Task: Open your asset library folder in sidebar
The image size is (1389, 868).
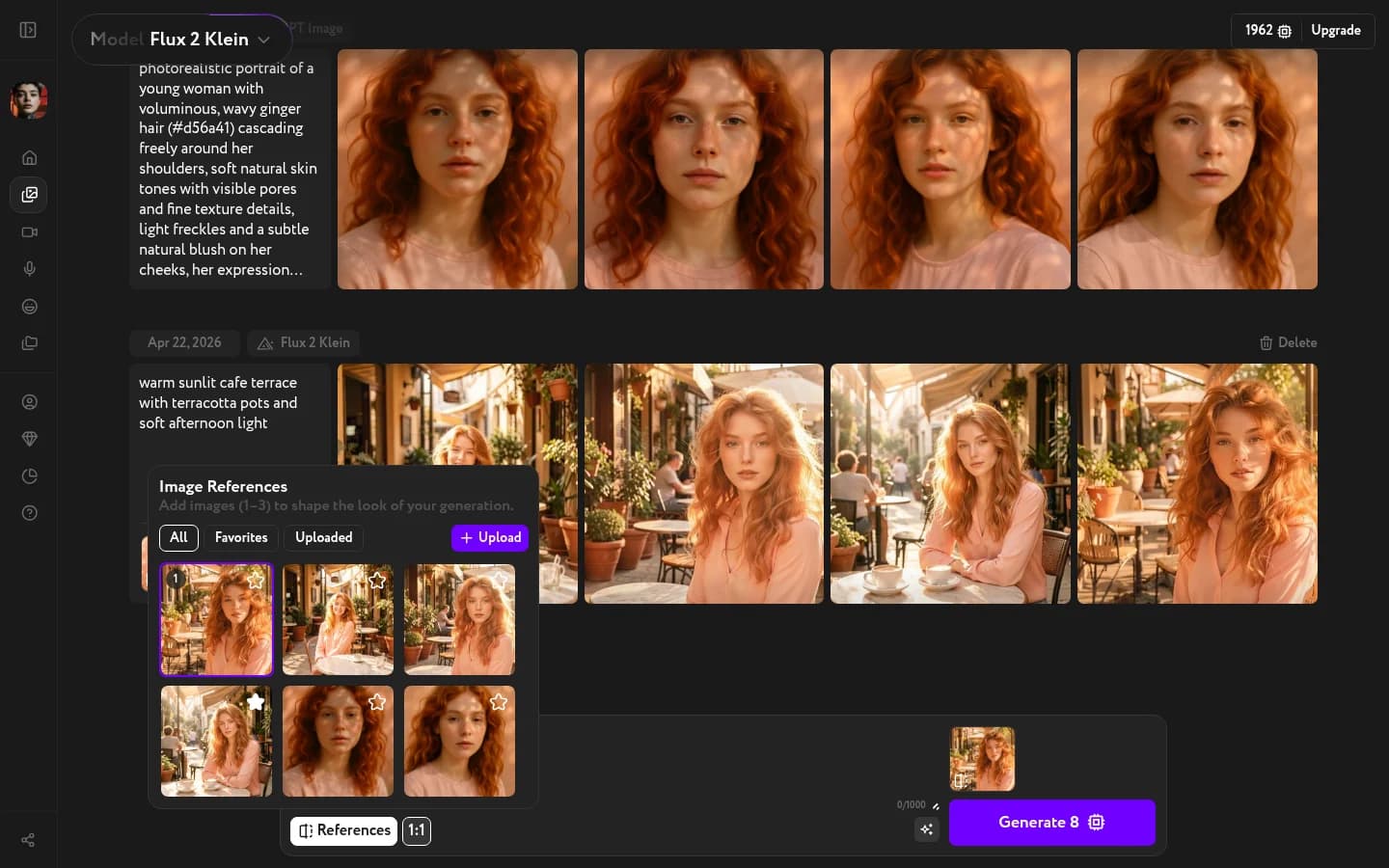Action: [x=29, y=343]
